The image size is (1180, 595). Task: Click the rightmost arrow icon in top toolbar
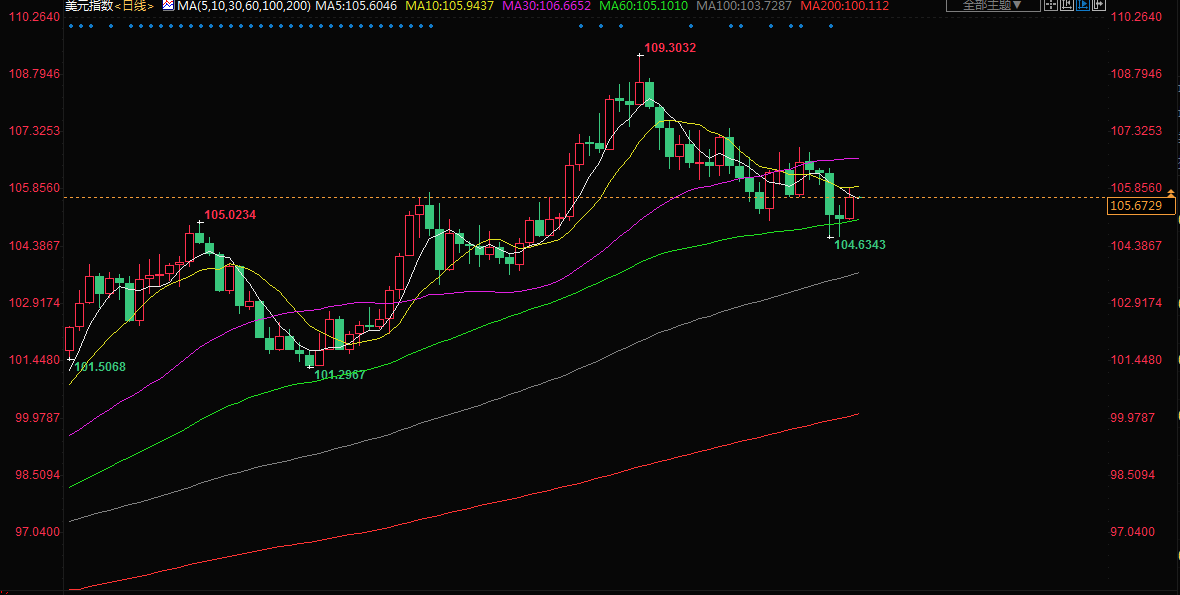[x=1099, y=5]
